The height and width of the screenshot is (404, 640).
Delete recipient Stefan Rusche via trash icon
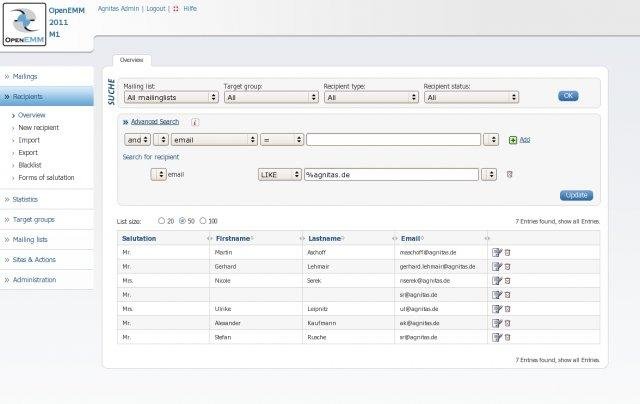(x=507, y=338)
